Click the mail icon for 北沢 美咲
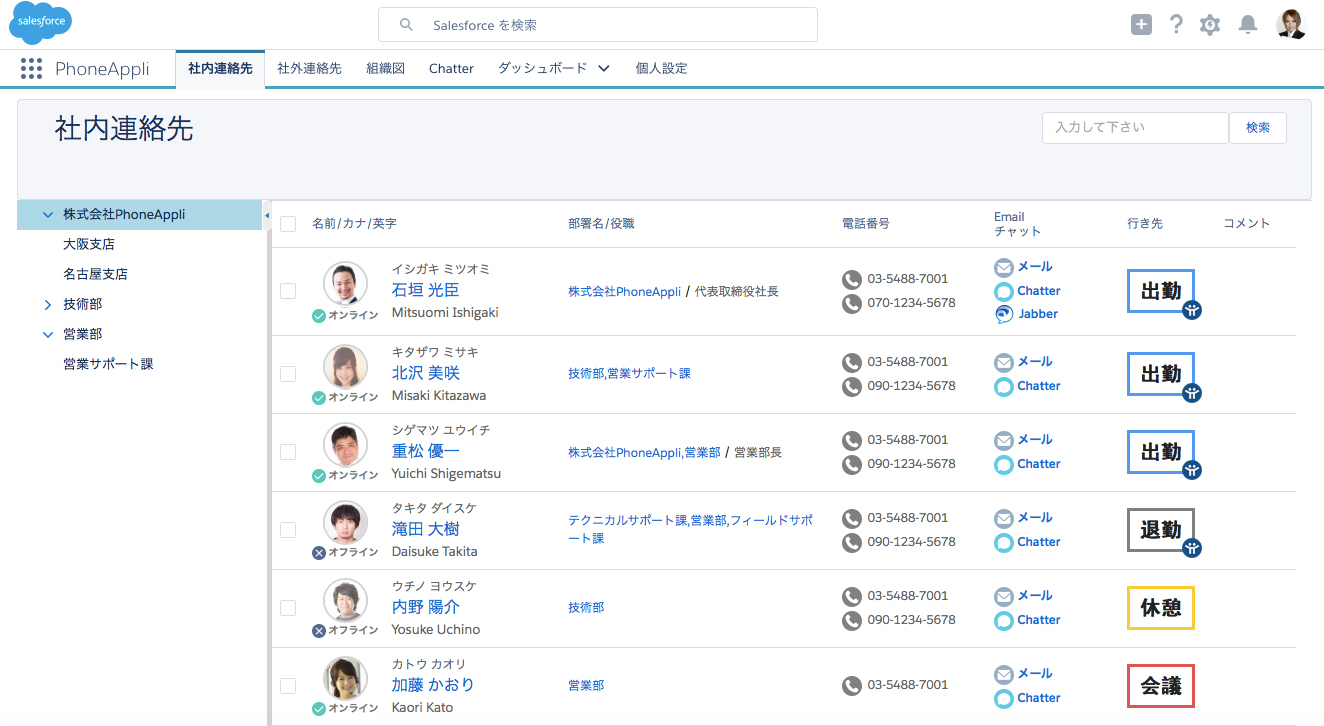 tap(1004, 362)
